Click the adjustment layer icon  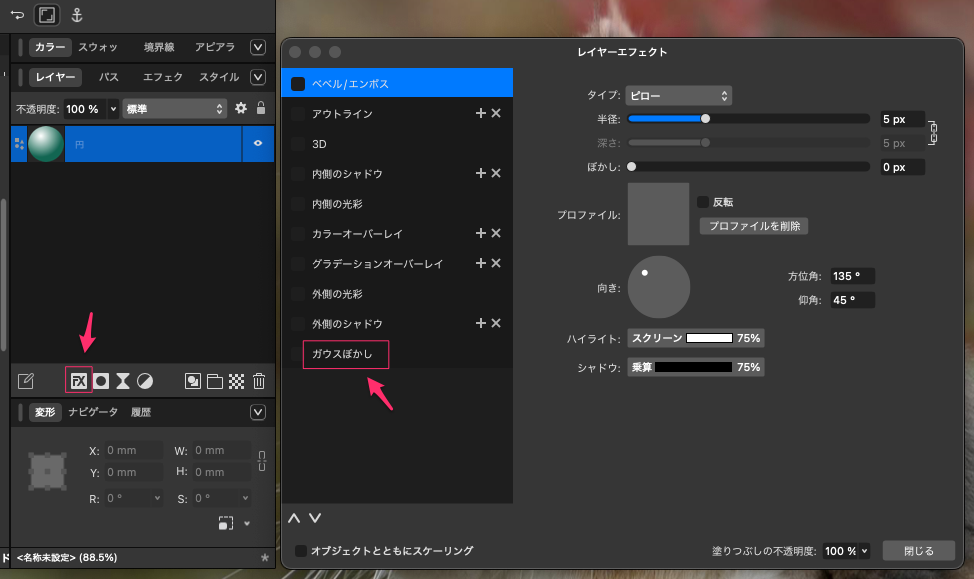[145, 381]
